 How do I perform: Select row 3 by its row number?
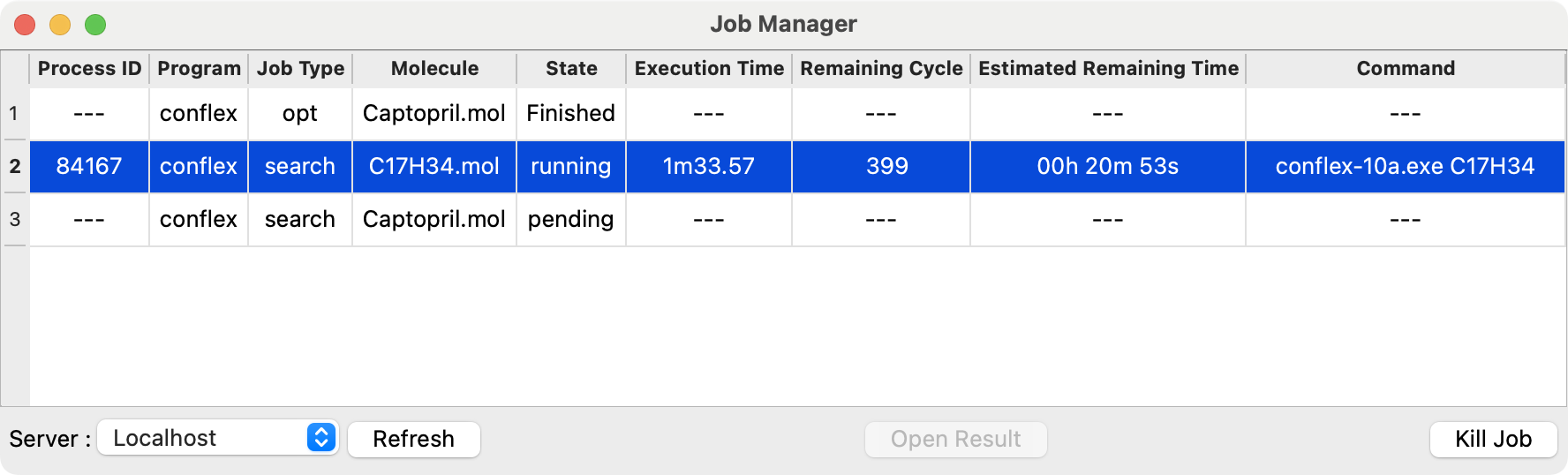(14, 220)
